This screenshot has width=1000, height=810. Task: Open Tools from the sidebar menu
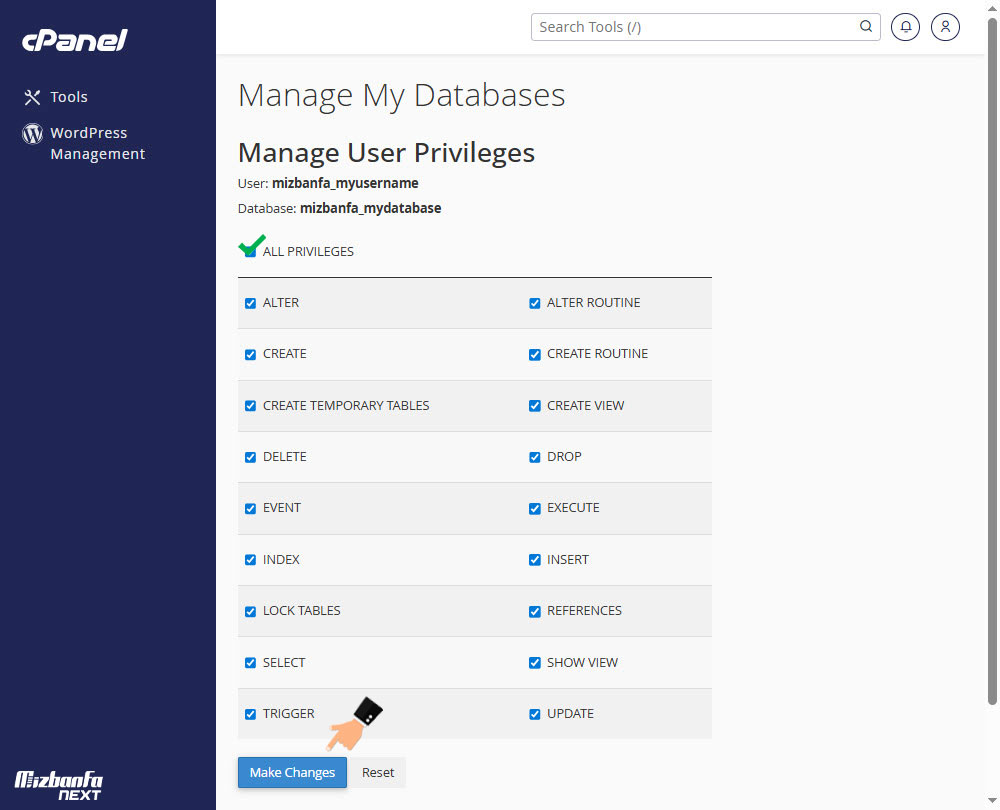click(69, 97)
